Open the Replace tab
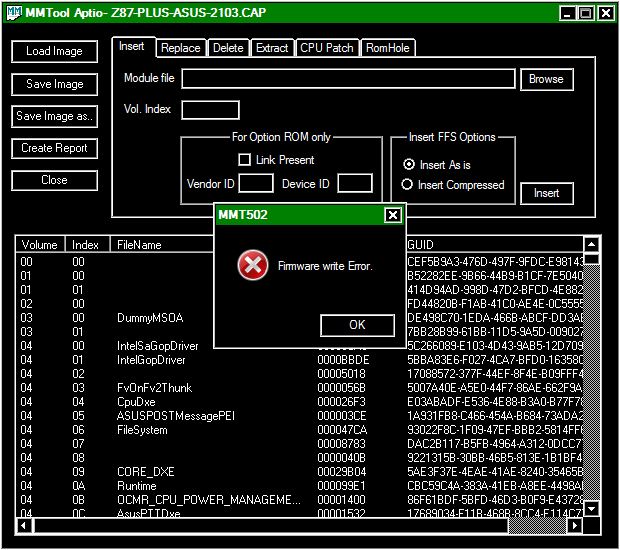 tap(181, 48)
